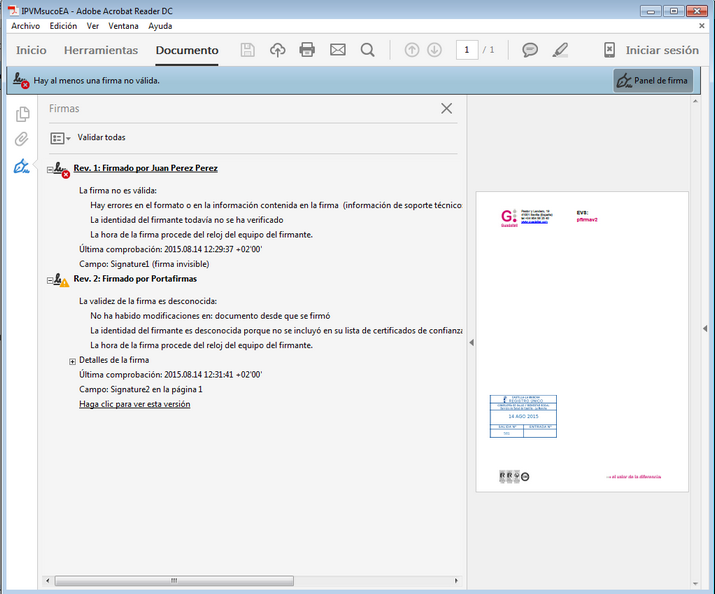Click Rev. 1 invalid signature icon
Image resolution: width=715 pixels, height=594 pixels.
62,170
